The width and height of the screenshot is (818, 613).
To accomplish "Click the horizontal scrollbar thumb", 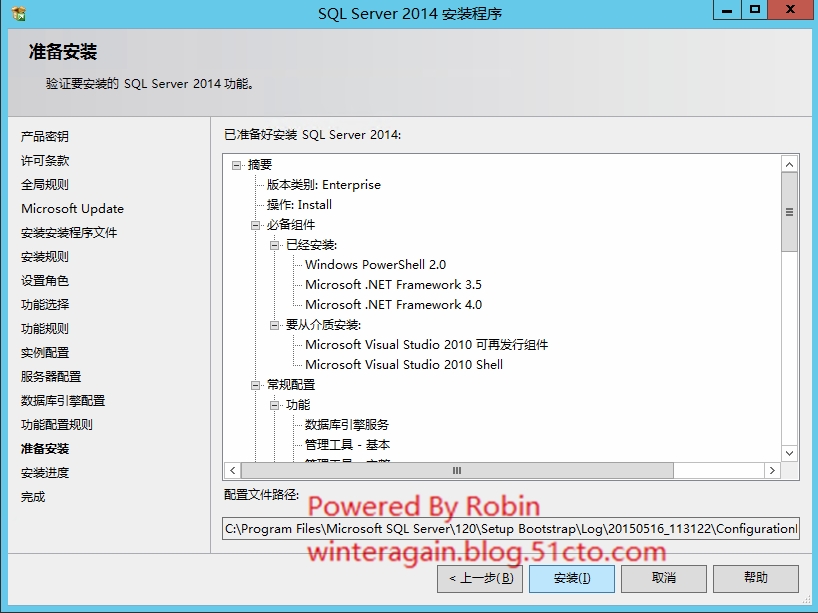I will pyautogui.click(x=457, y=471).
